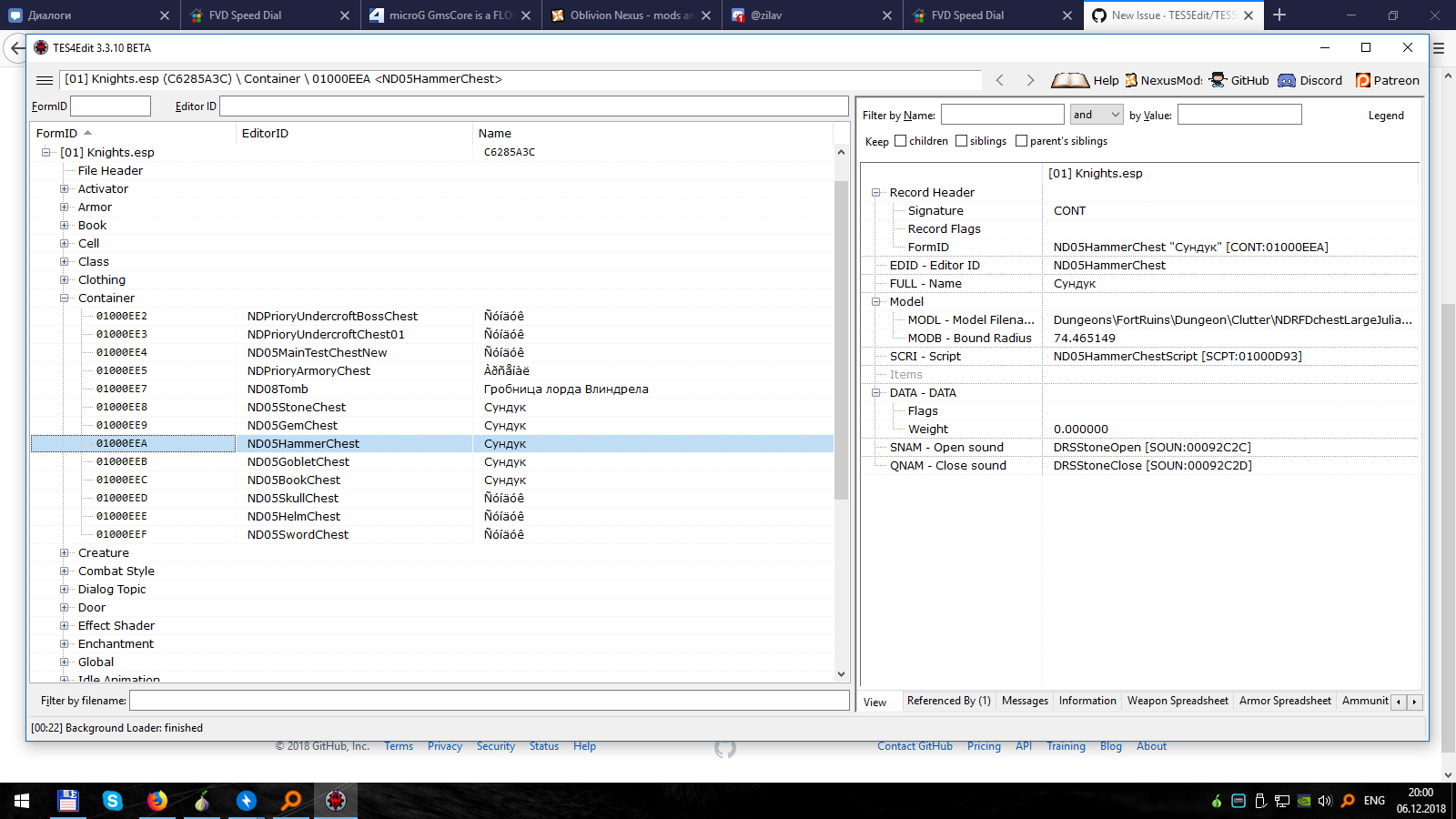Open Skype from the taskbar

[x=113, y=801]
